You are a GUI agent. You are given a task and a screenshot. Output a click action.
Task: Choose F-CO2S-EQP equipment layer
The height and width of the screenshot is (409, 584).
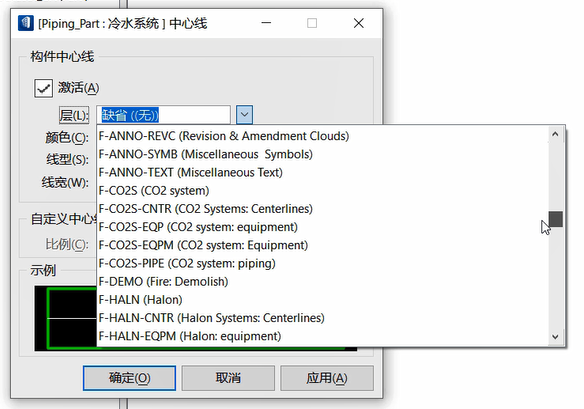[323, 227]
